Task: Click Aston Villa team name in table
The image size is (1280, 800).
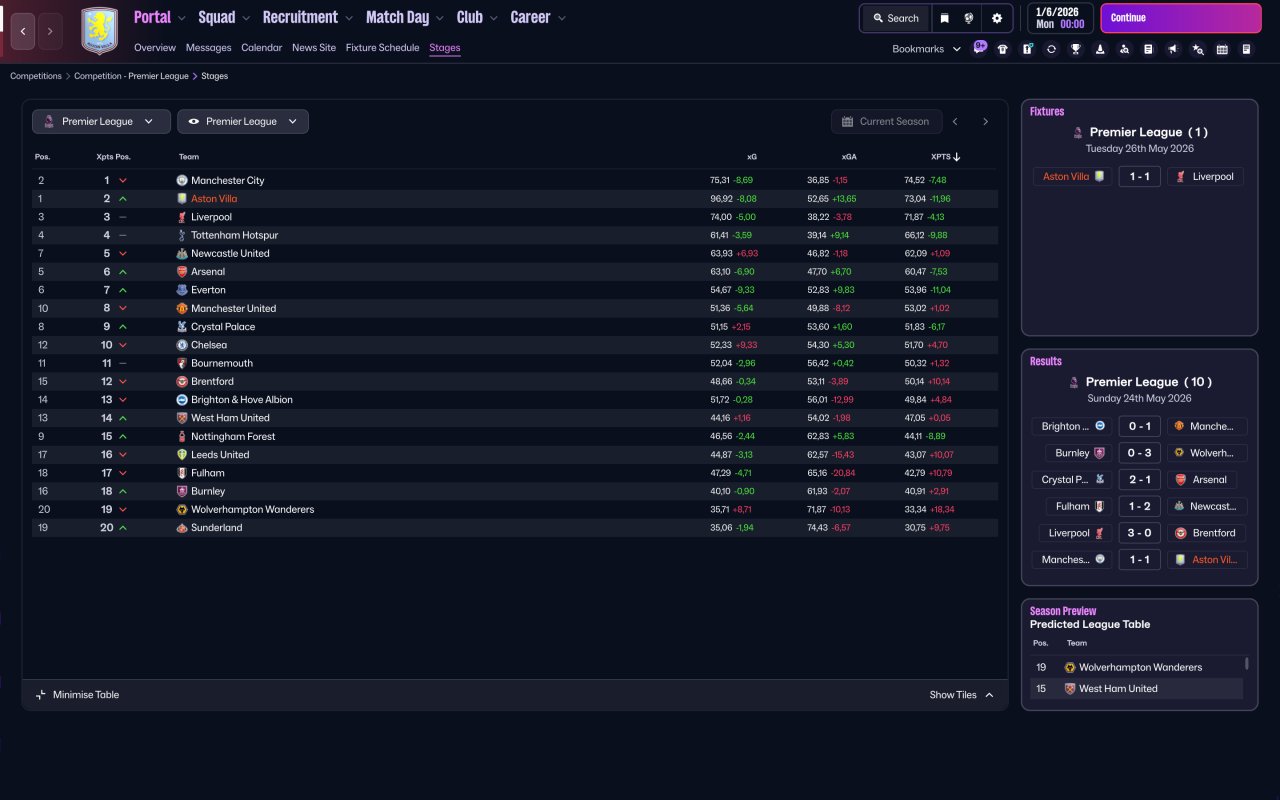Action: [x=214, y=199]
